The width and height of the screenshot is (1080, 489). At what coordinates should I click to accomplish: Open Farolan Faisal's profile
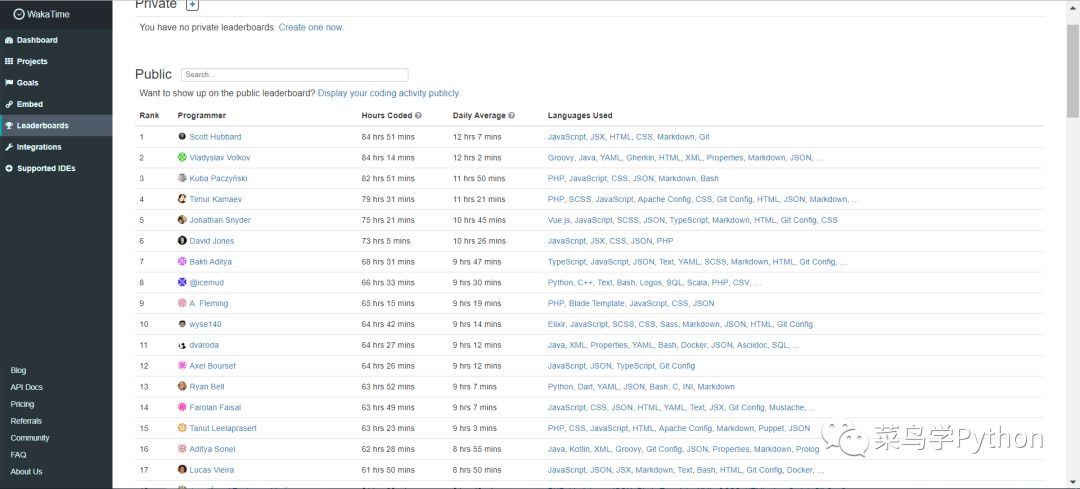click(215, 408)
